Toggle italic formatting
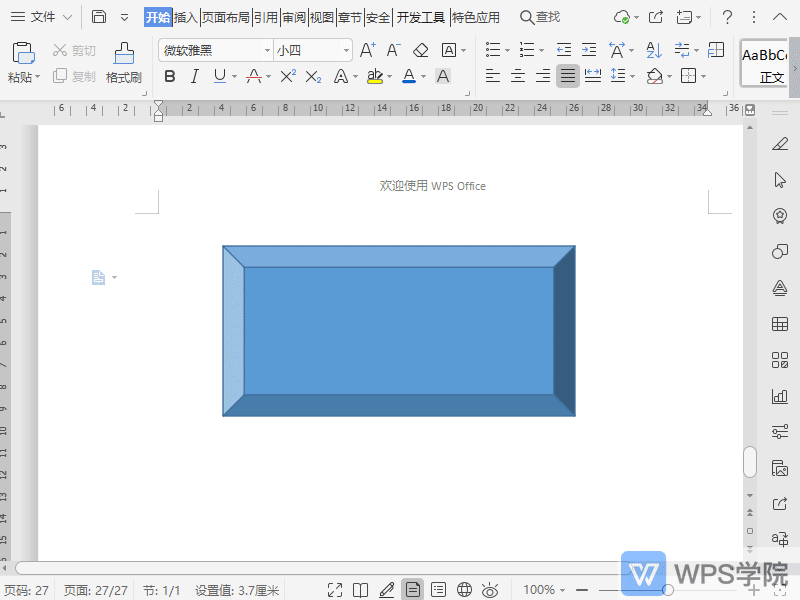 pyautogui.click(x=194, y=76)
